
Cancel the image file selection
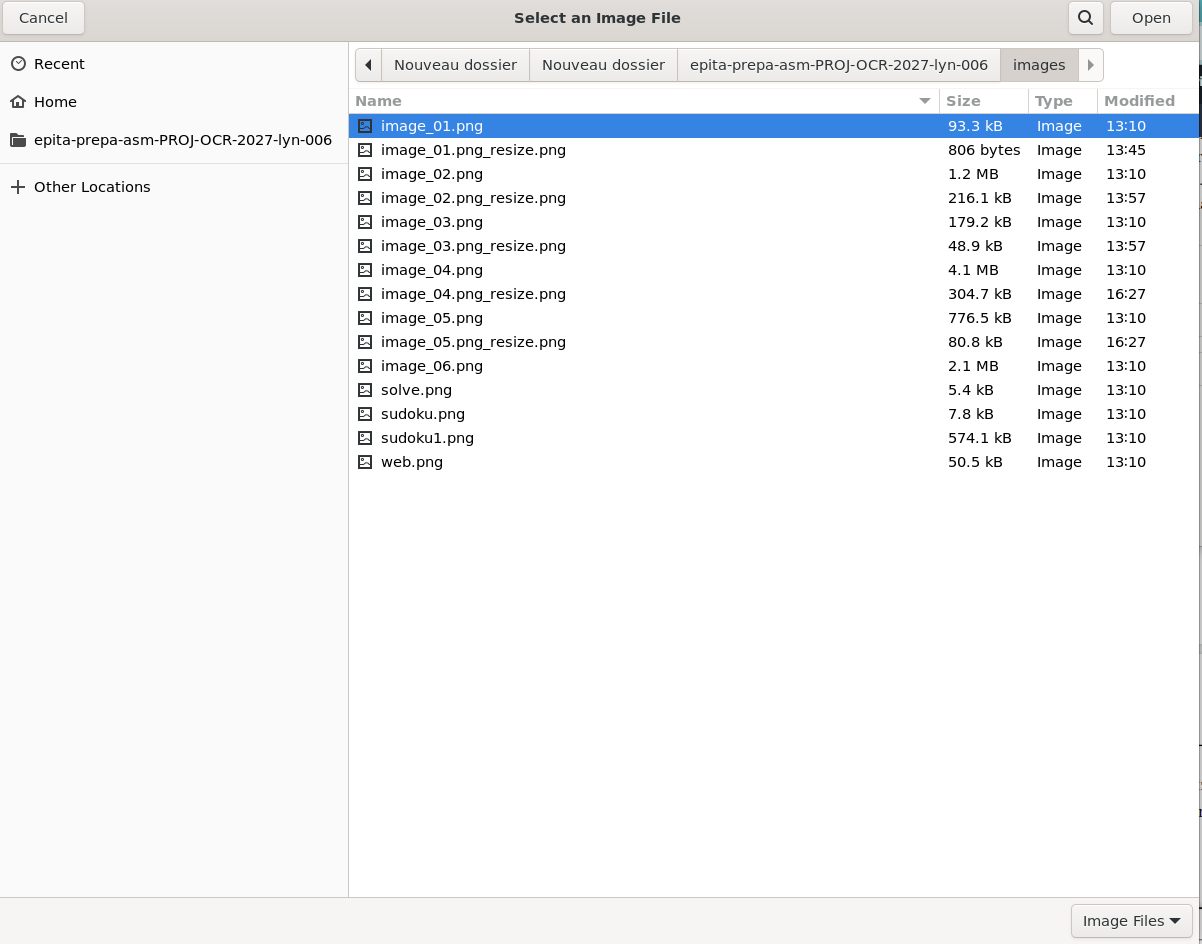point(43,18)
